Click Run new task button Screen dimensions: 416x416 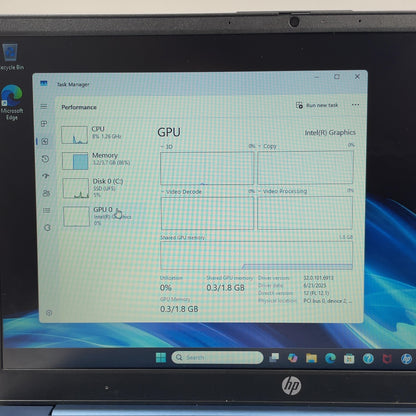(317, 105)
